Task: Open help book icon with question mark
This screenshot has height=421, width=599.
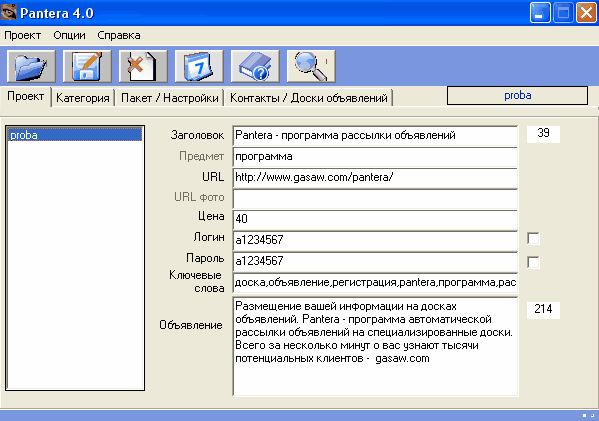Action: tap(255, 66)
